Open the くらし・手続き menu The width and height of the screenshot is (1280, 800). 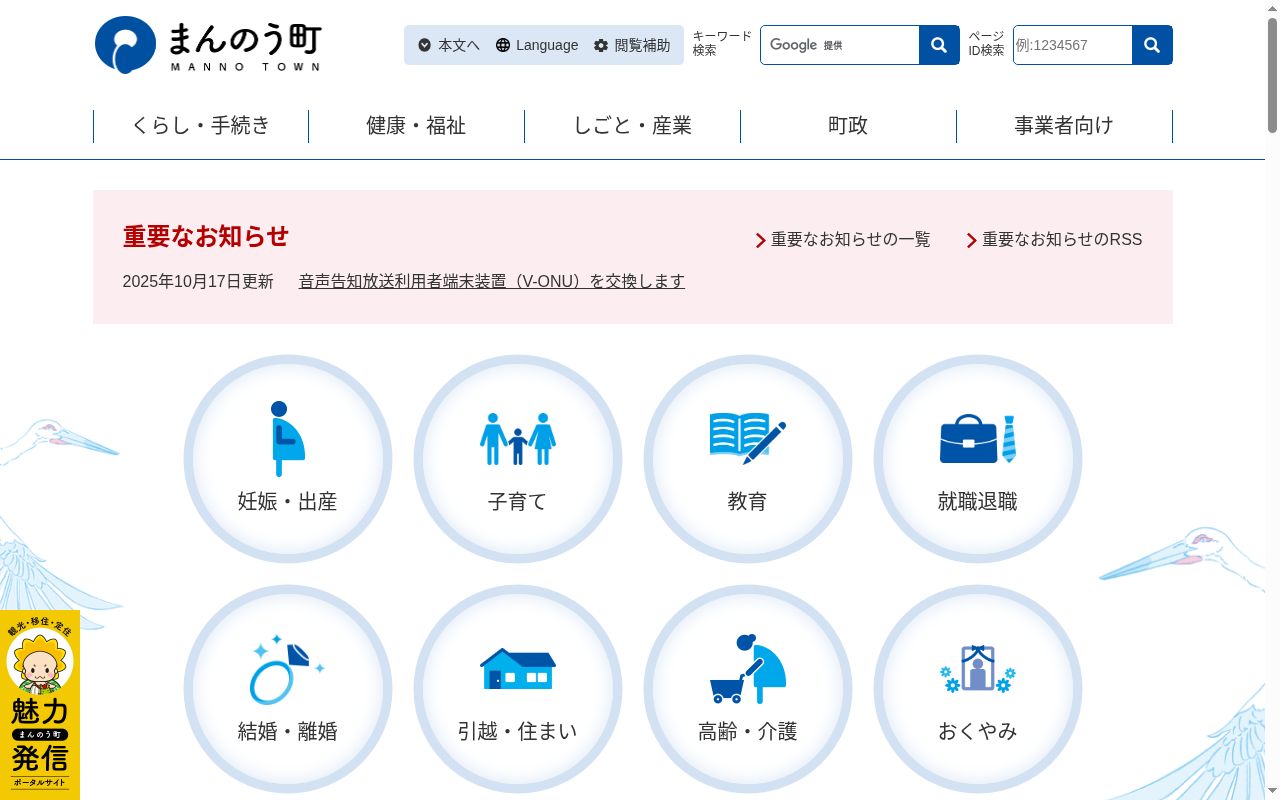[201, 126]
